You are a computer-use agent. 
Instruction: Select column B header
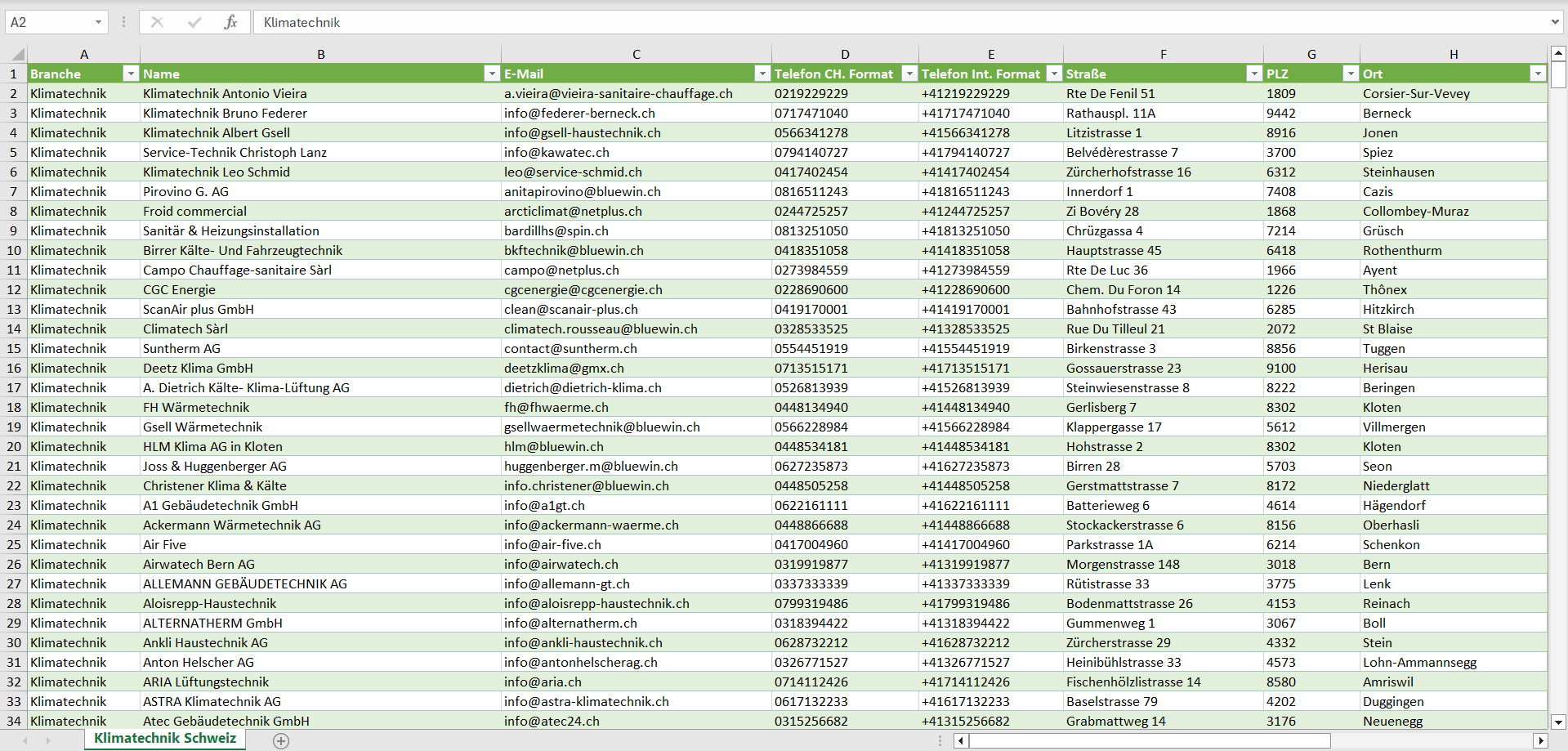pyautogui.click(x=321, y=54)
